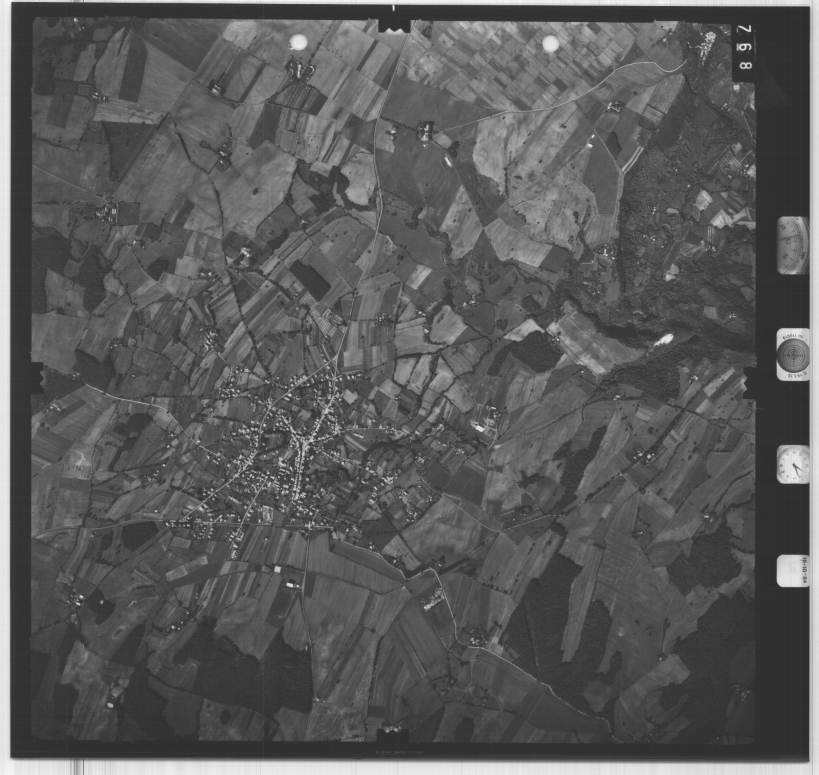This screenshot has width=819, height=775.
Task: Click the upper-left white circular spot
Action: pyautogui.click(x=298, y=42)
